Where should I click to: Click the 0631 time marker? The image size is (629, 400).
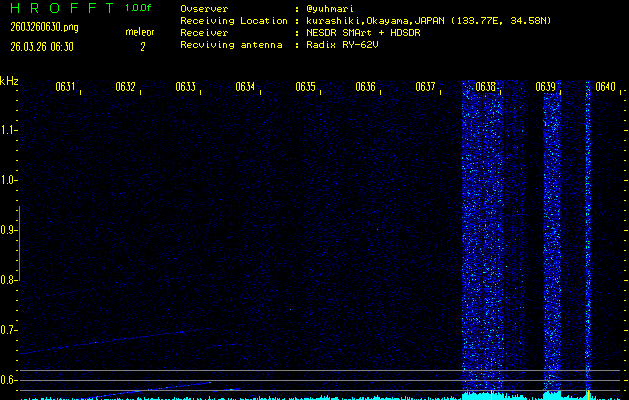(x=65, y=87)
